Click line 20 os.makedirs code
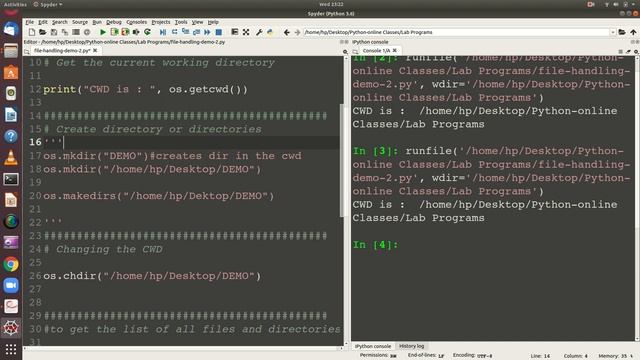Screen dimensions: 640x360 158,196
